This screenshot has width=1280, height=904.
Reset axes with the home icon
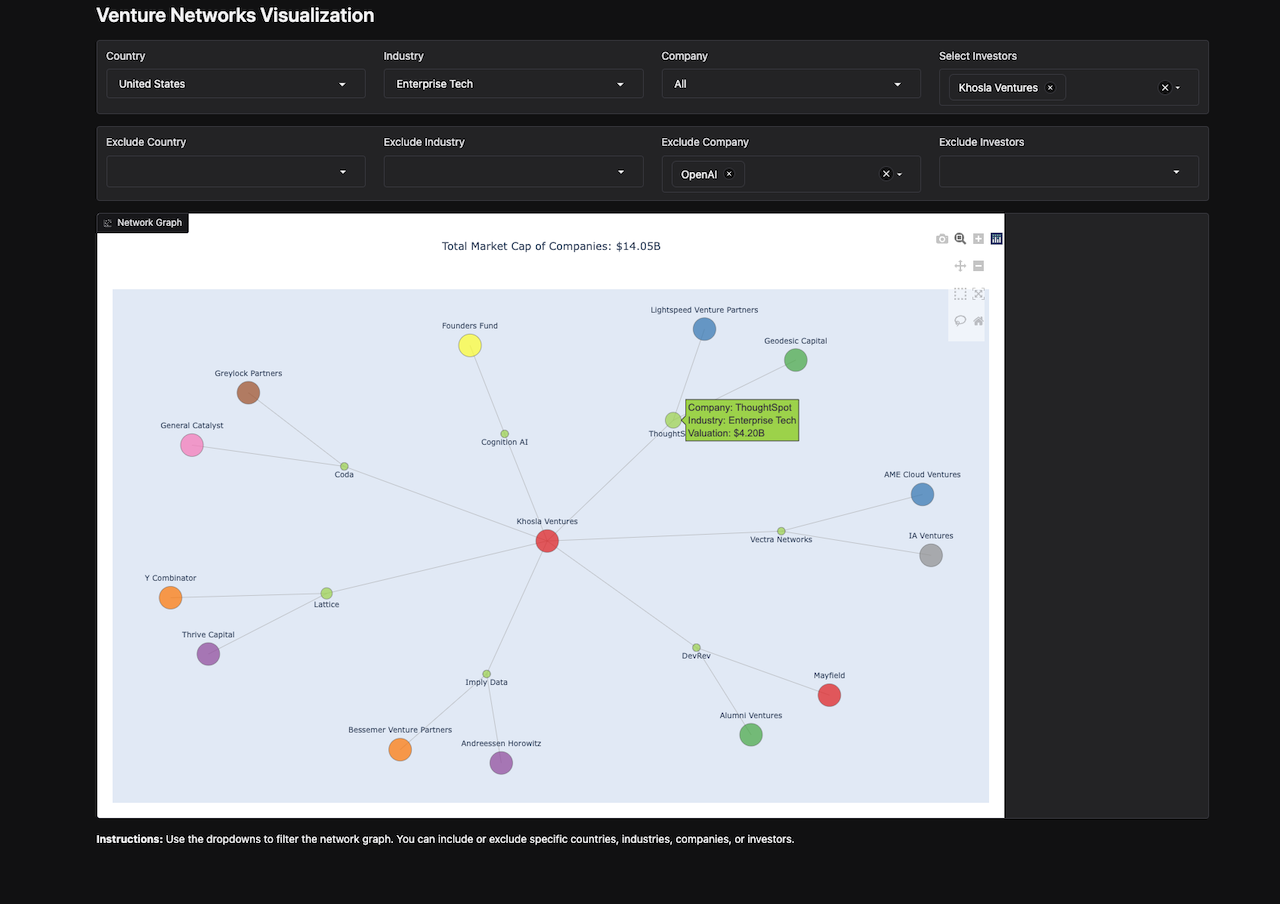tap(978, 321)
